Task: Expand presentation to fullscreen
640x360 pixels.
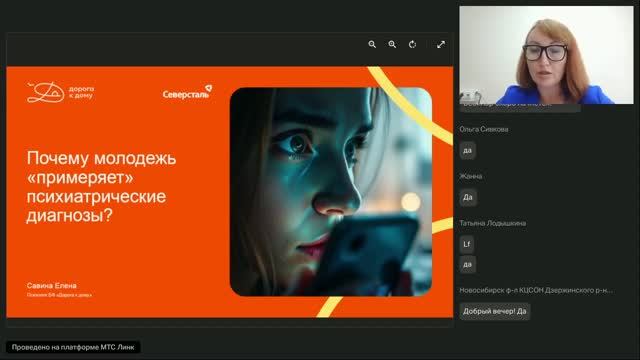Action: click(x=441, y=44)
